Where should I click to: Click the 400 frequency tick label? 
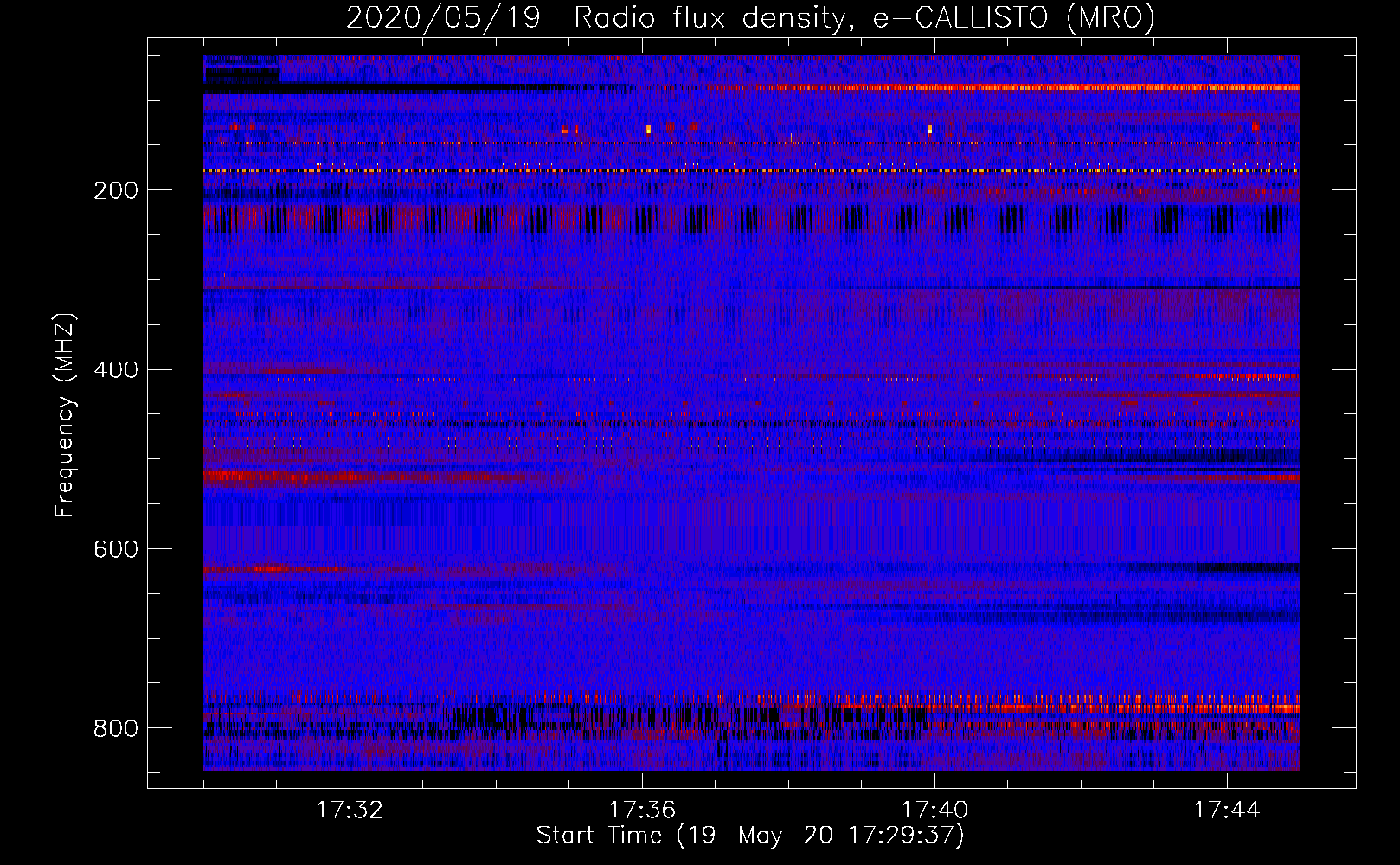coord(116,370)
